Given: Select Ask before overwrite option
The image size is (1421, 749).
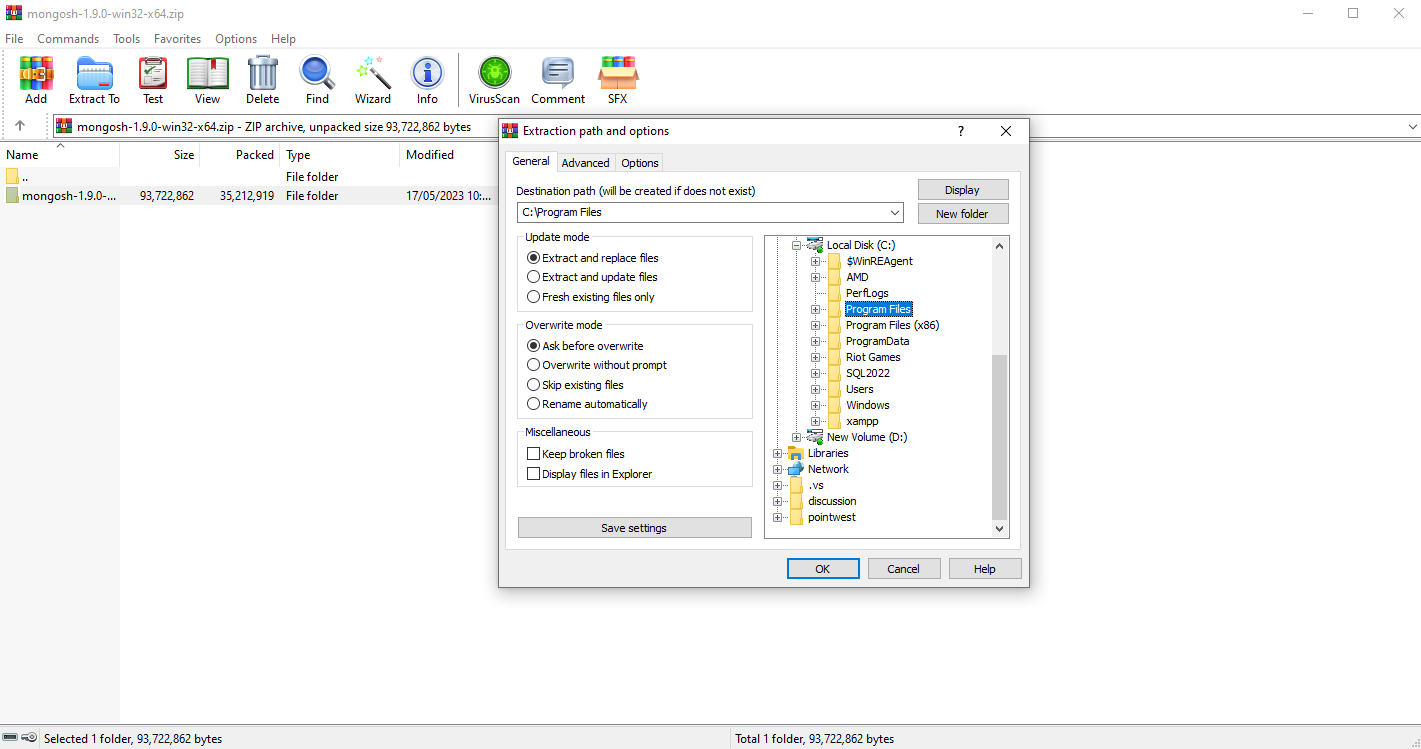Looking at the screenshot, I should click(533, 346).
